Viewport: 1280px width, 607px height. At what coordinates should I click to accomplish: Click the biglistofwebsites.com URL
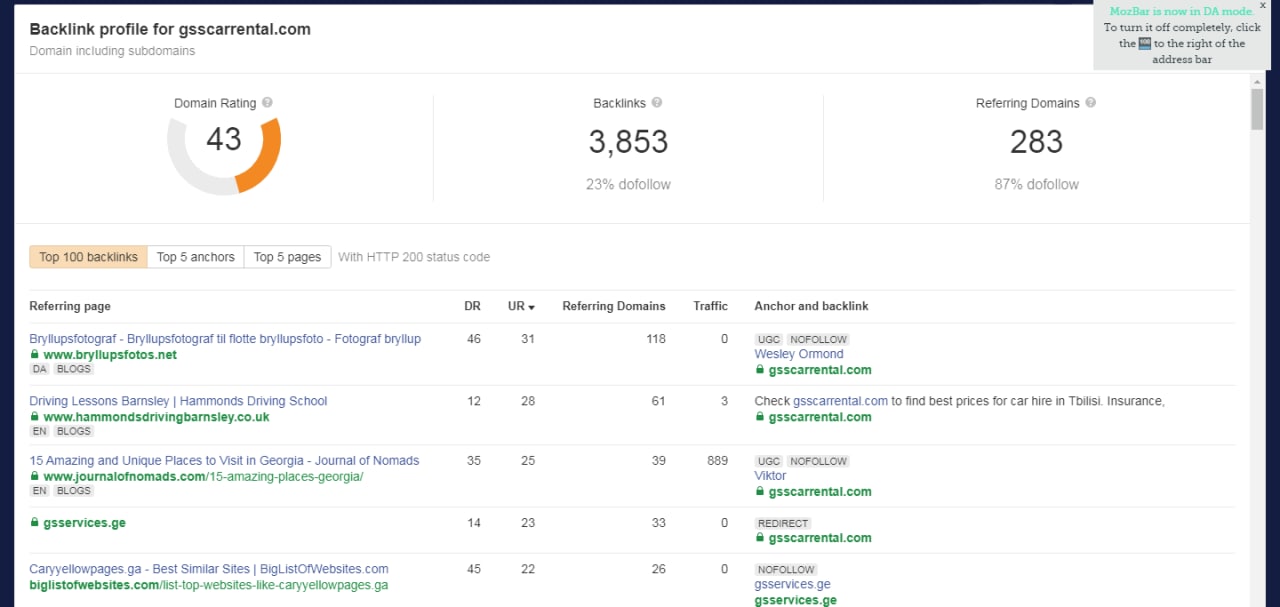pos(209,585)
